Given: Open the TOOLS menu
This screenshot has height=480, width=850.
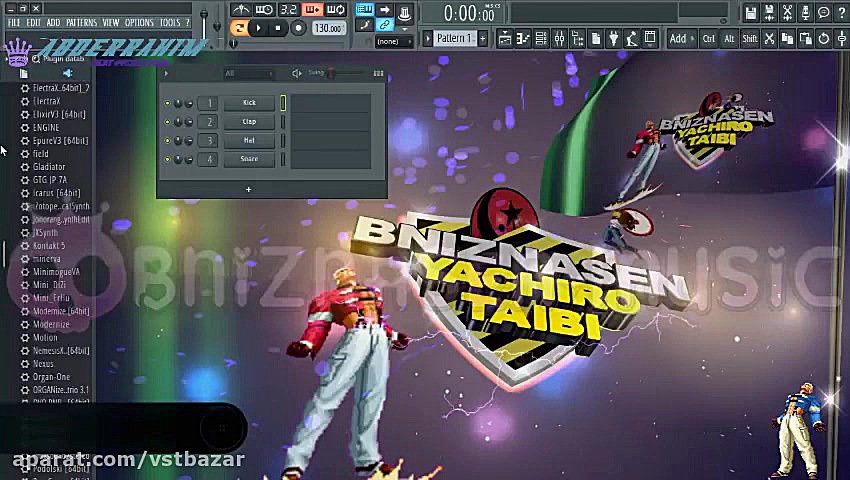Looking at the screenshot, I should click(170, 23).
